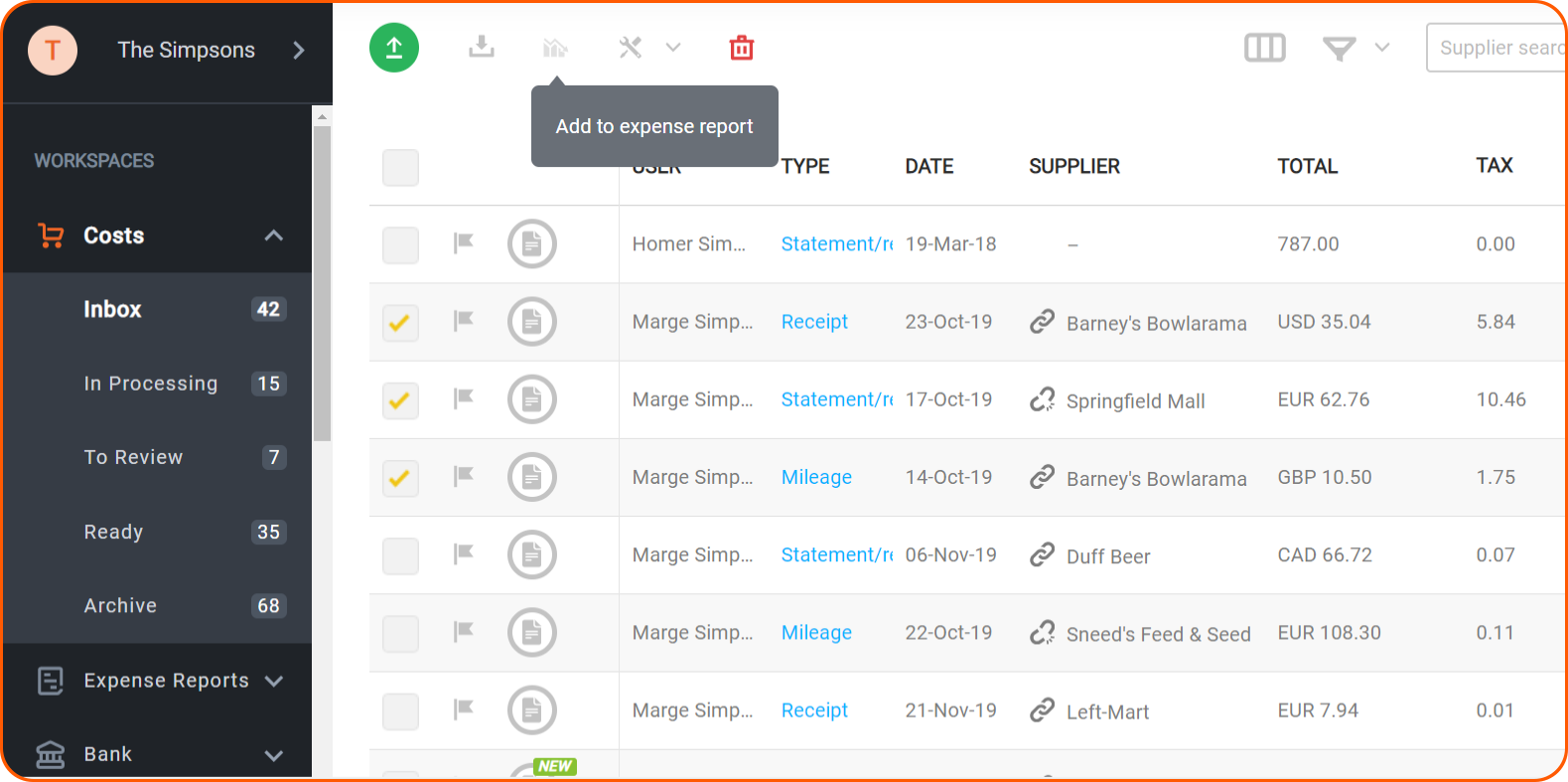Open Receipt link for 23-Oct-19

tap(814, 321)
